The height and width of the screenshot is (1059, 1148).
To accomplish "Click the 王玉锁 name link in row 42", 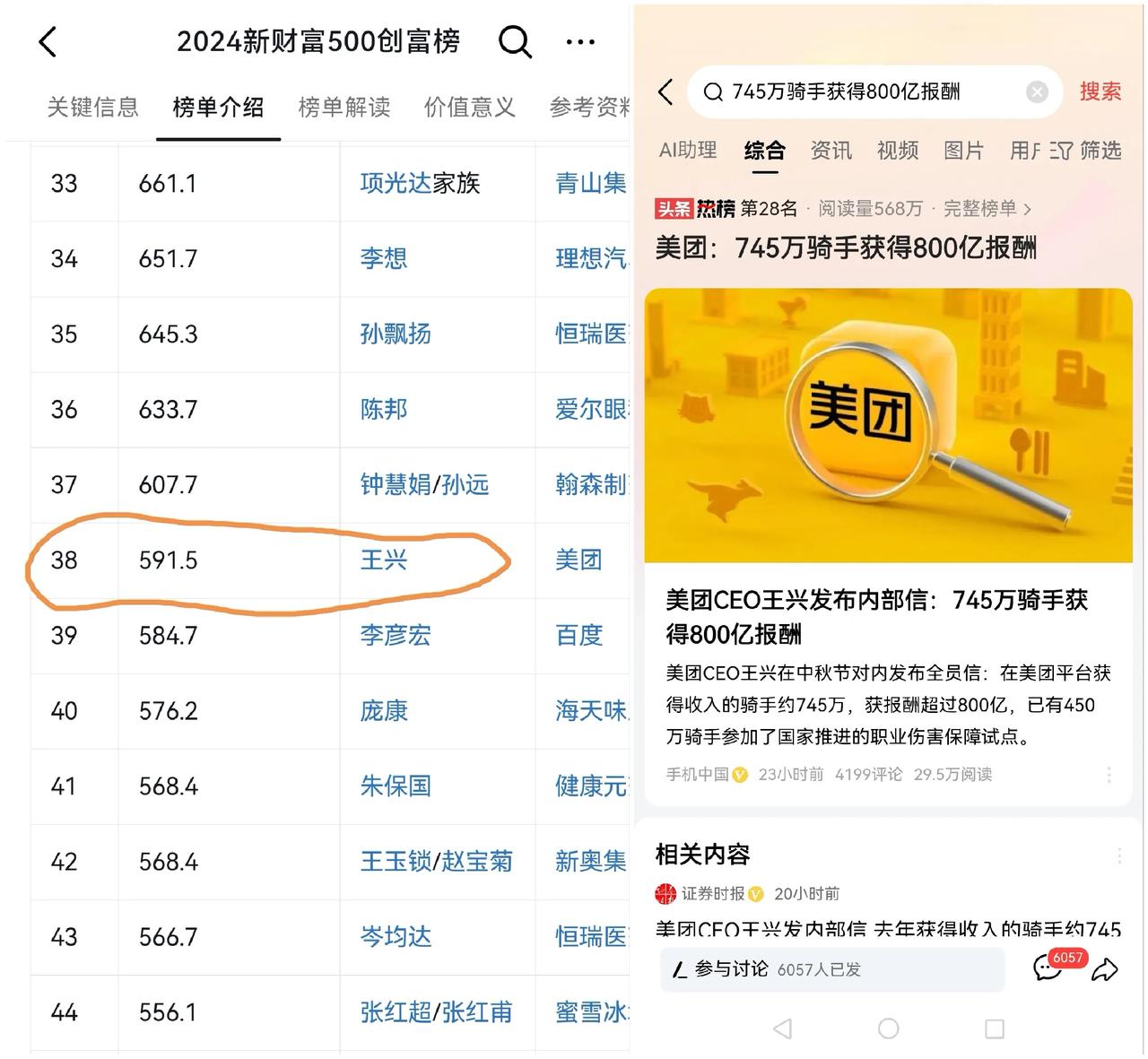I will pyautogui.click(x=396, y=862).
